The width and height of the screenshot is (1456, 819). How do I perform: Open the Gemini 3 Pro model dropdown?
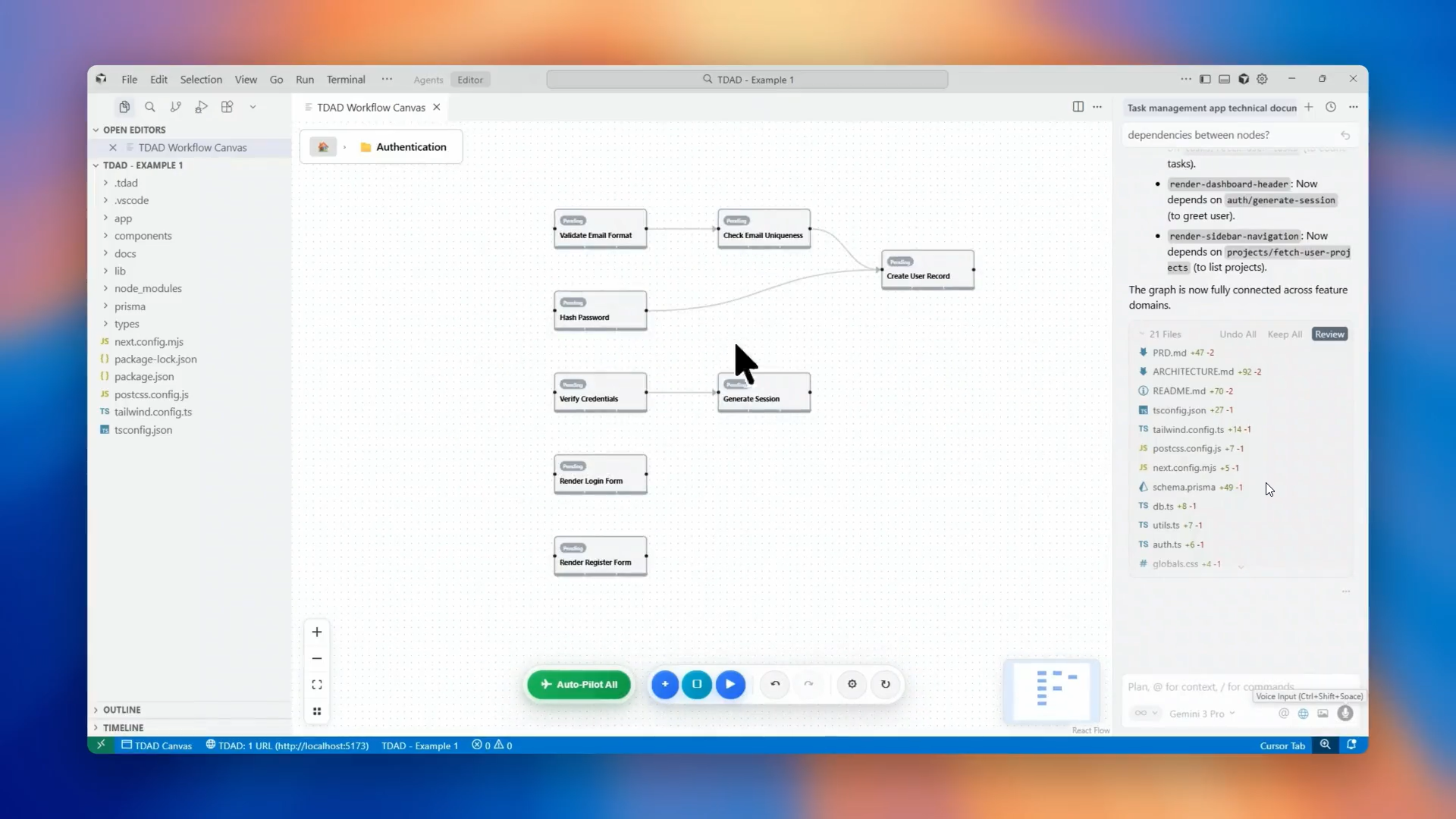click(x=1202, y=713)
